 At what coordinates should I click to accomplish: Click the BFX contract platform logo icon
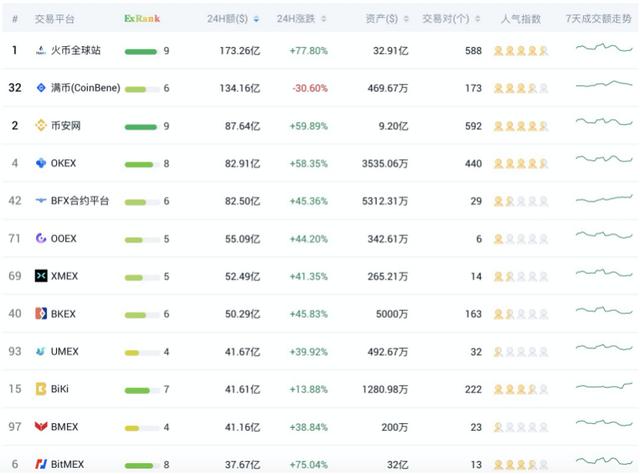coord(41,200)
